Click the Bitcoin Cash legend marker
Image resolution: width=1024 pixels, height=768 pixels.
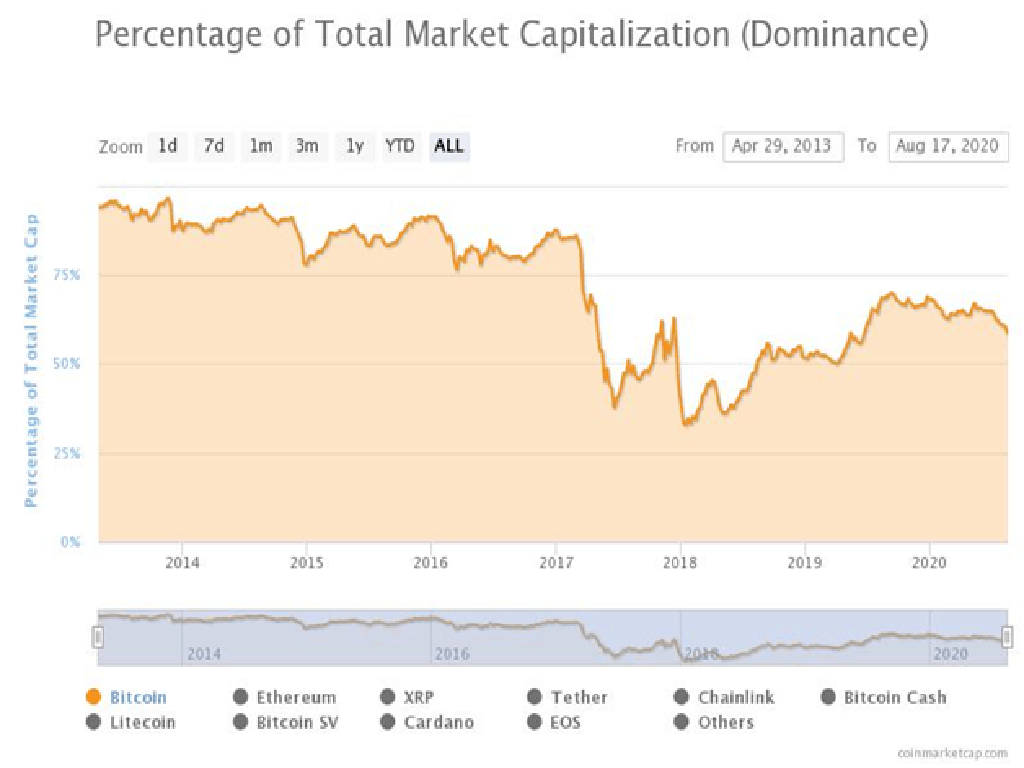pos(828,697)
